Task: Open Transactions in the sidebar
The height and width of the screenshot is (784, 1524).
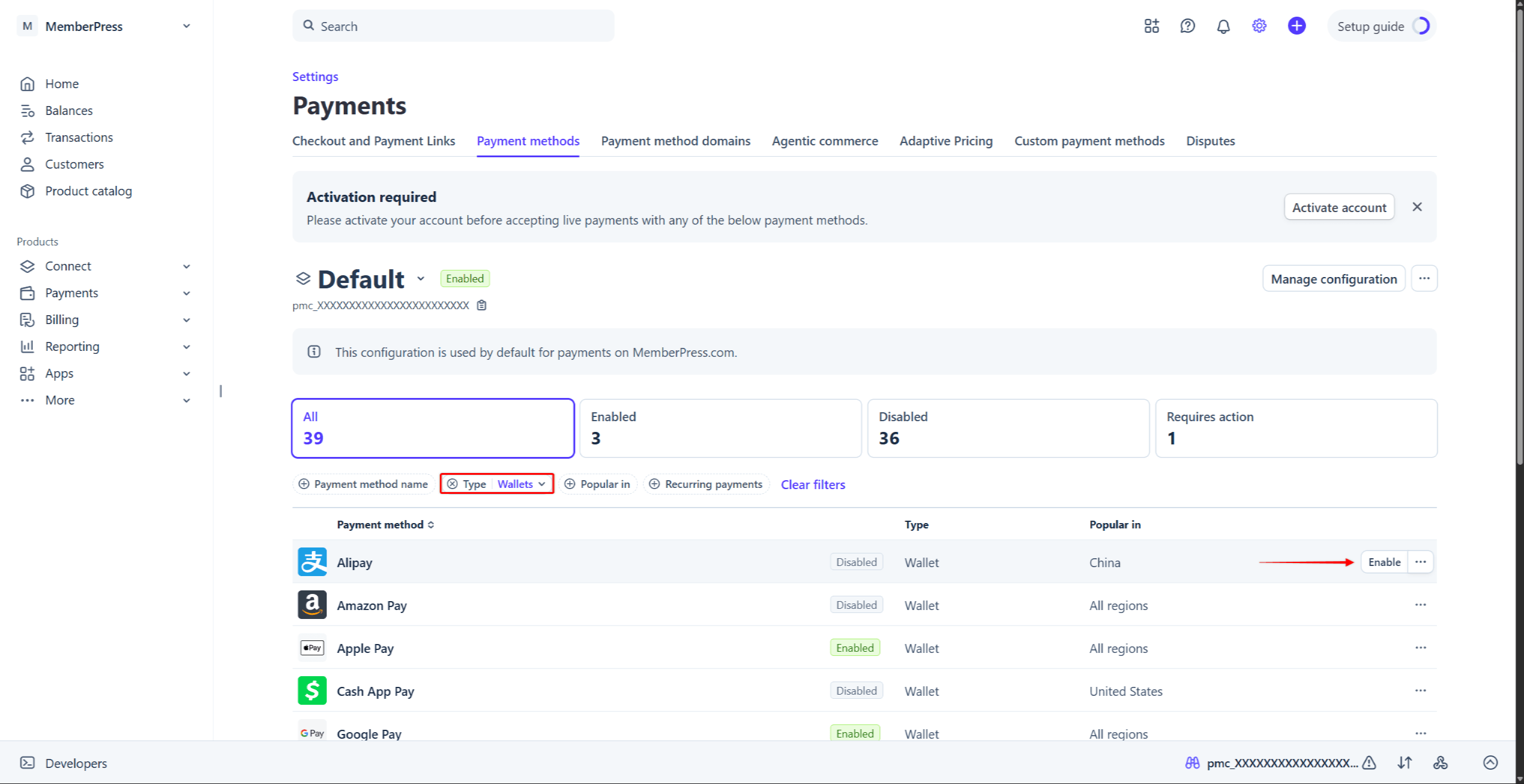Action: [67, 137]
